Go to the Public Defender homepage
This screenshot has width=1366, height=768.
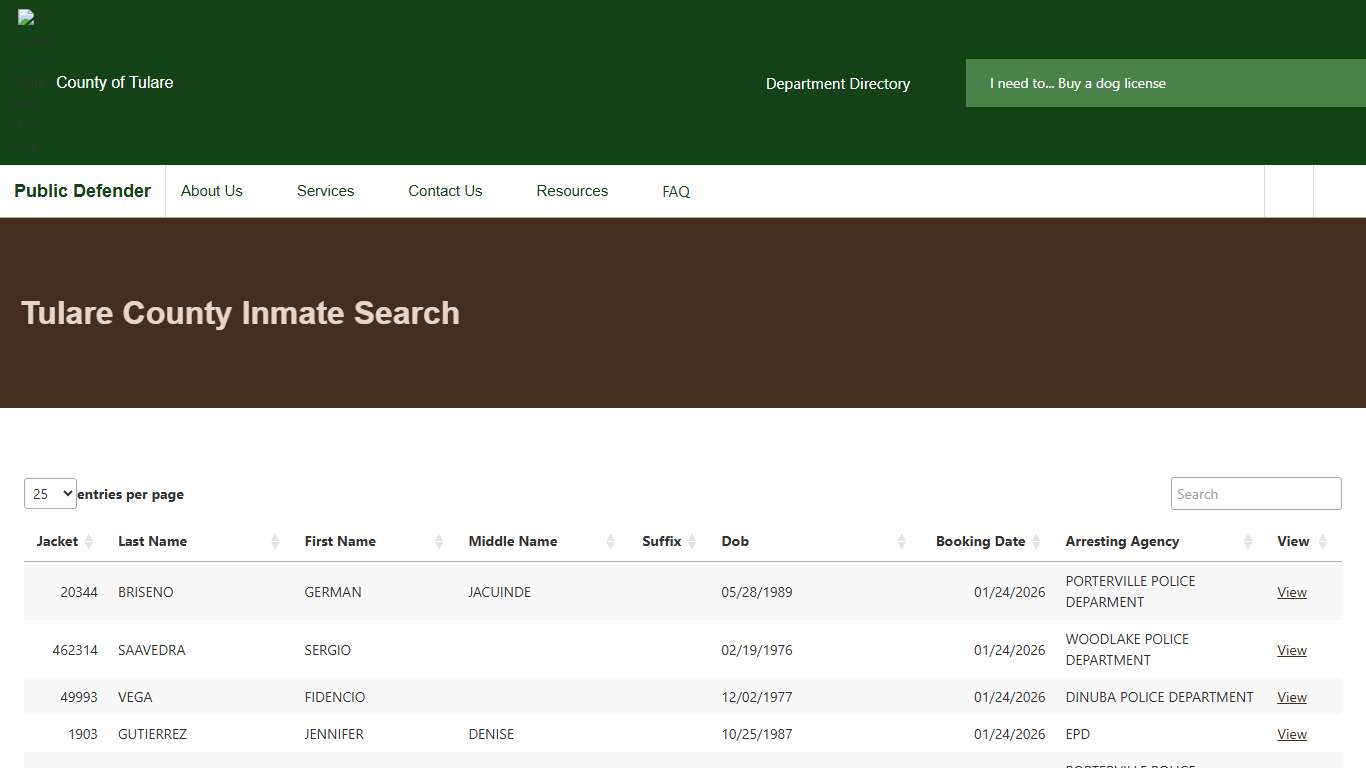coord(82,191)
